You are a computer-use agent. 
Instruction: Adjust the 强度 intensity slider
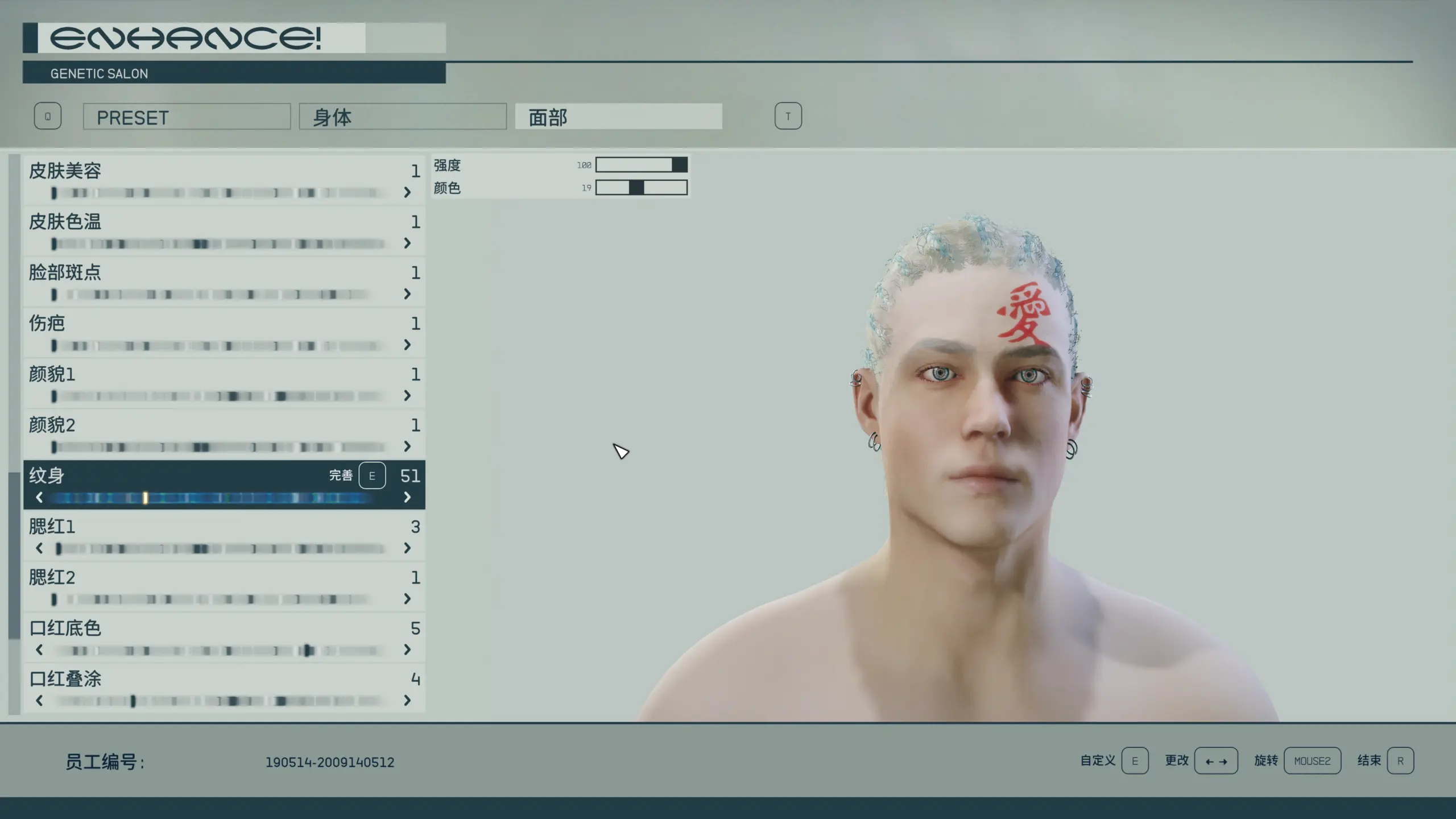(641, 165)
